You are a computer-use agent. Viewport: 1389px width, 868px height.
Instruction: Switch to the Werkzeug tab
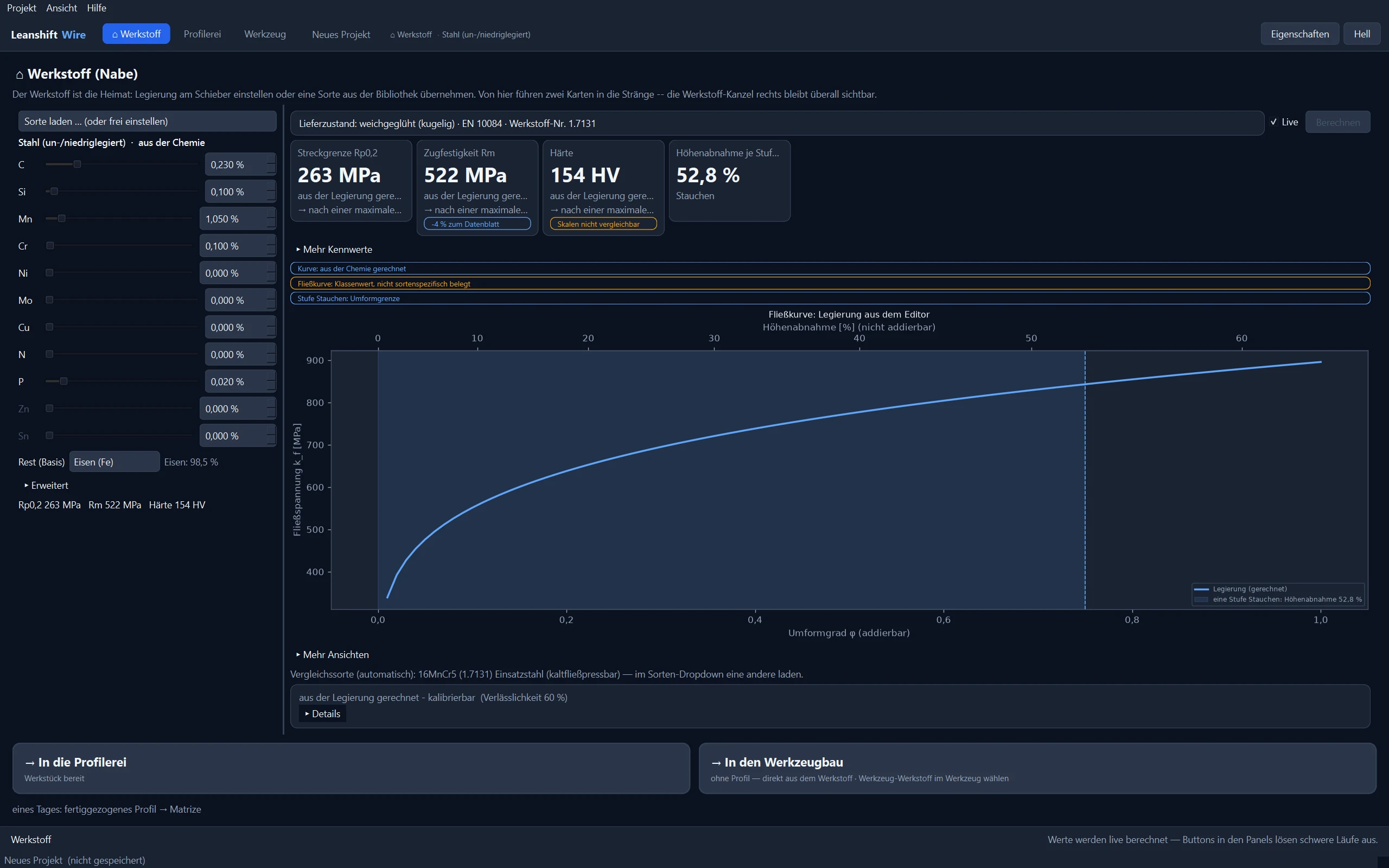tap(265, 34)
